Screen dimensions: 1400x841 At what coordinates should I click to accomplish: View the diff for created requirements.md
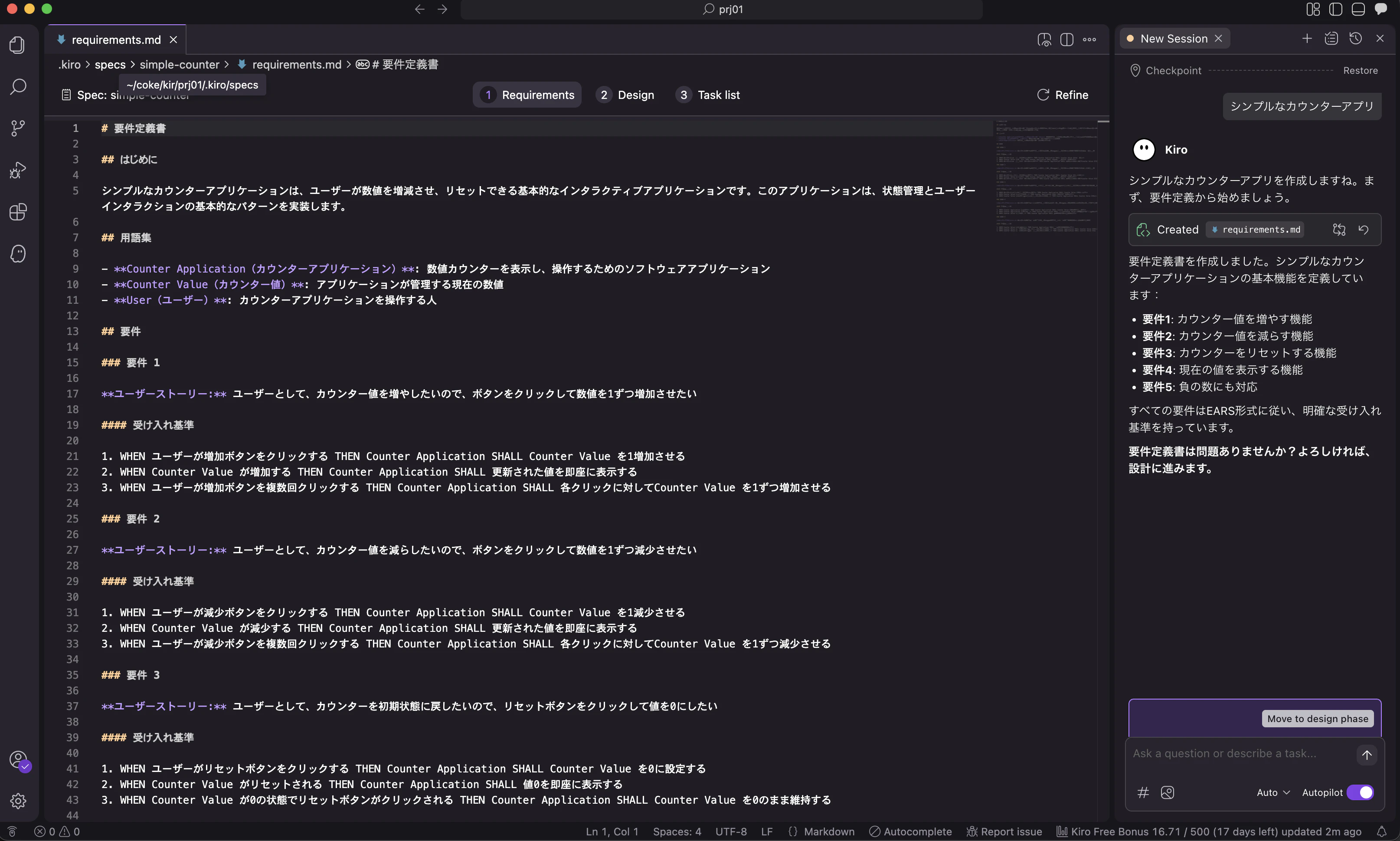[1339, 230]
